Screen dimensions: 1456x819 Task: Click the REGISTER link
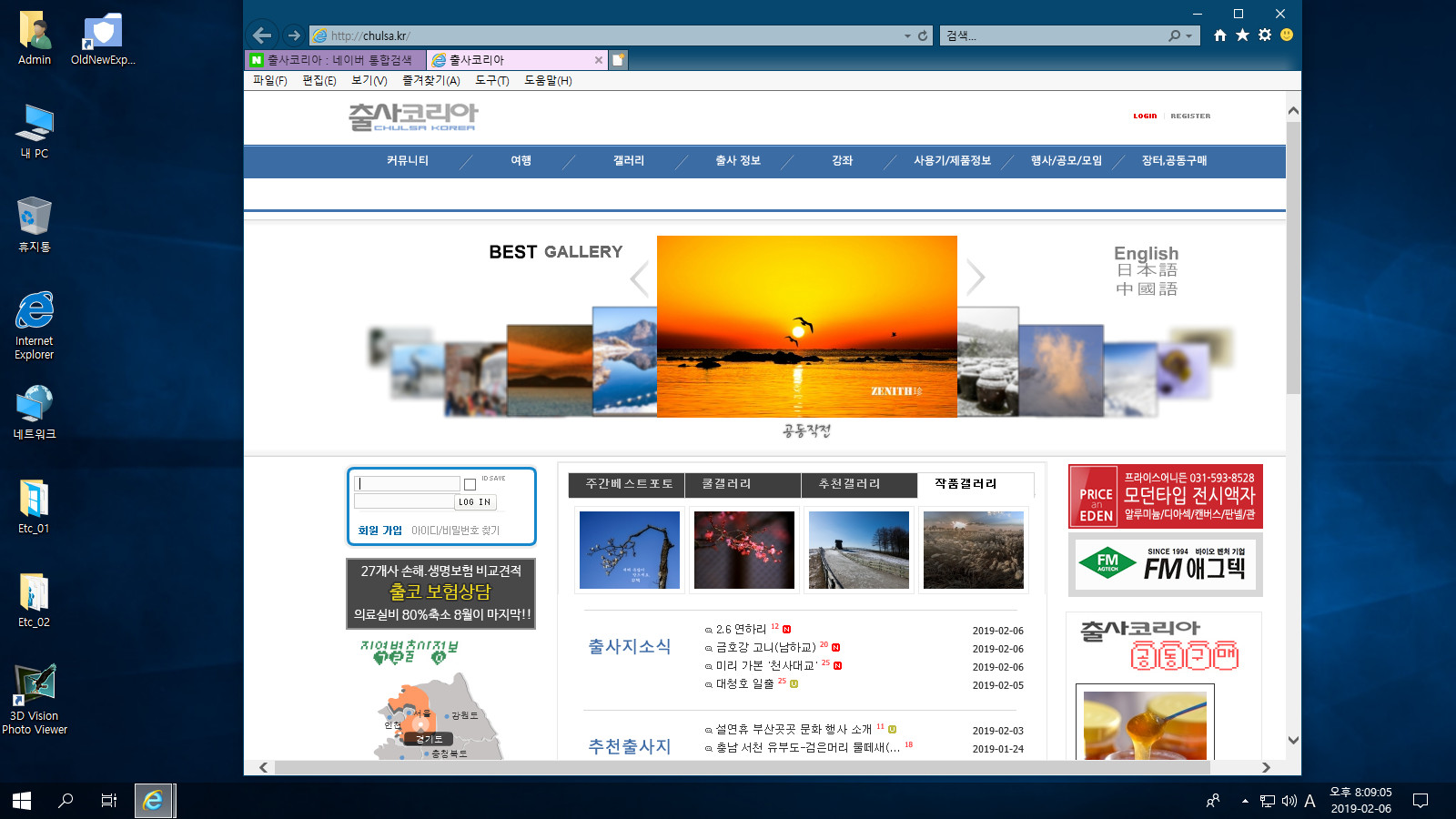(1190, 116)
